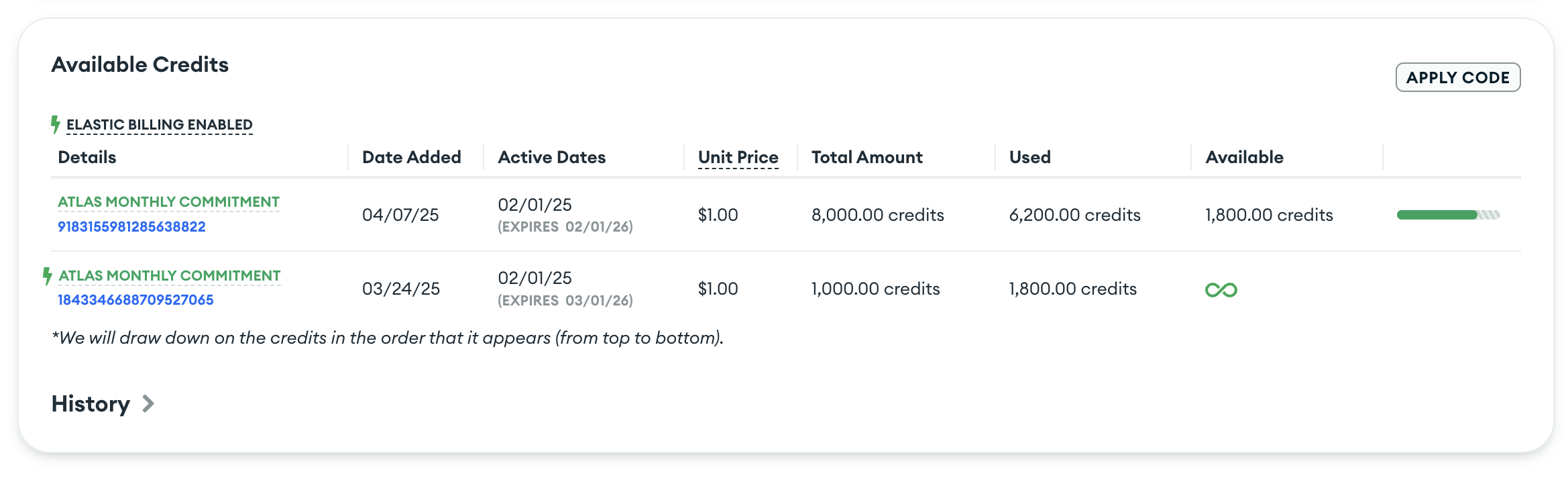Open the ATLAS MONTHLY COMMITMENT link in the second row
1568x482 pixels.
pos(168,275)
